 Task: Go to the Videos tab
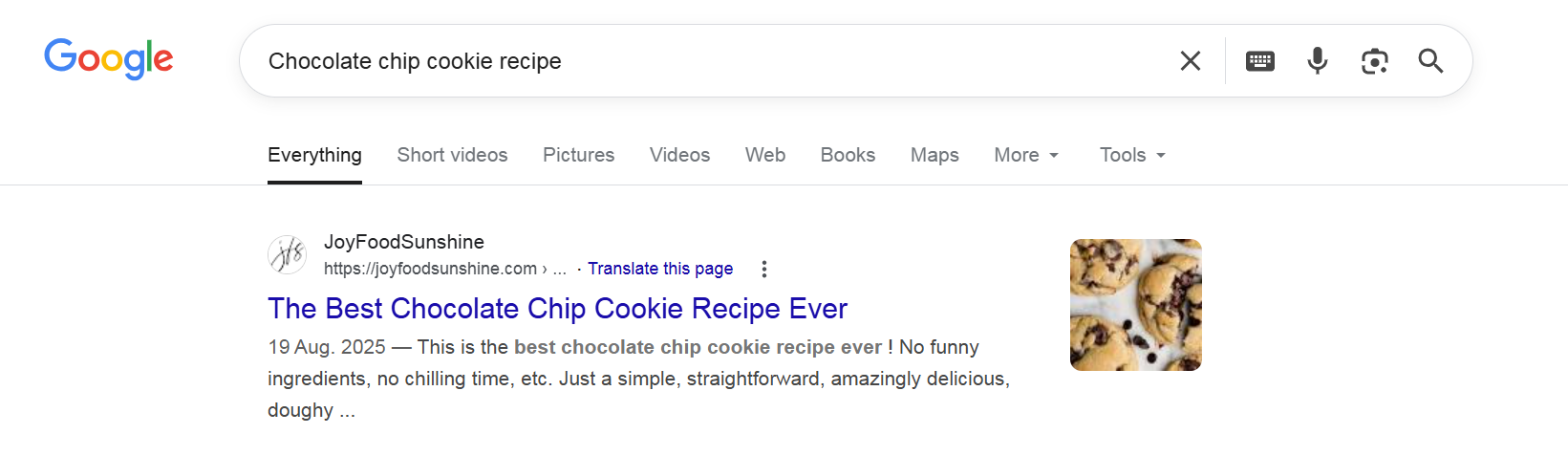[679, 155]
